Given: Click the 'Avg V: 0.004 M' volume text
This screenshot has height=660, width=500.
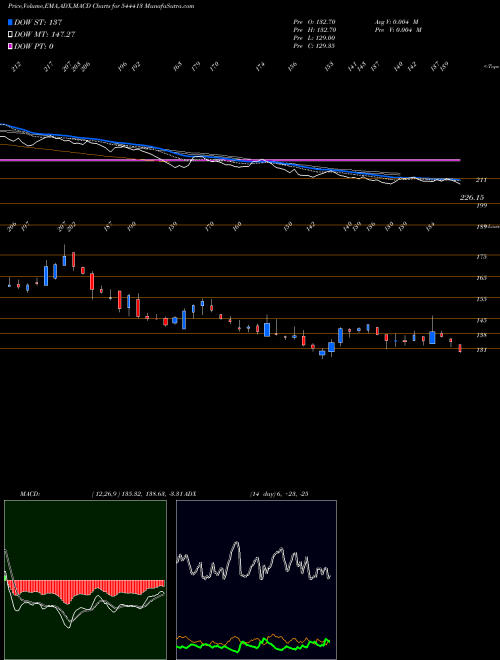Looking at the screenshot, I should (396, 21).
